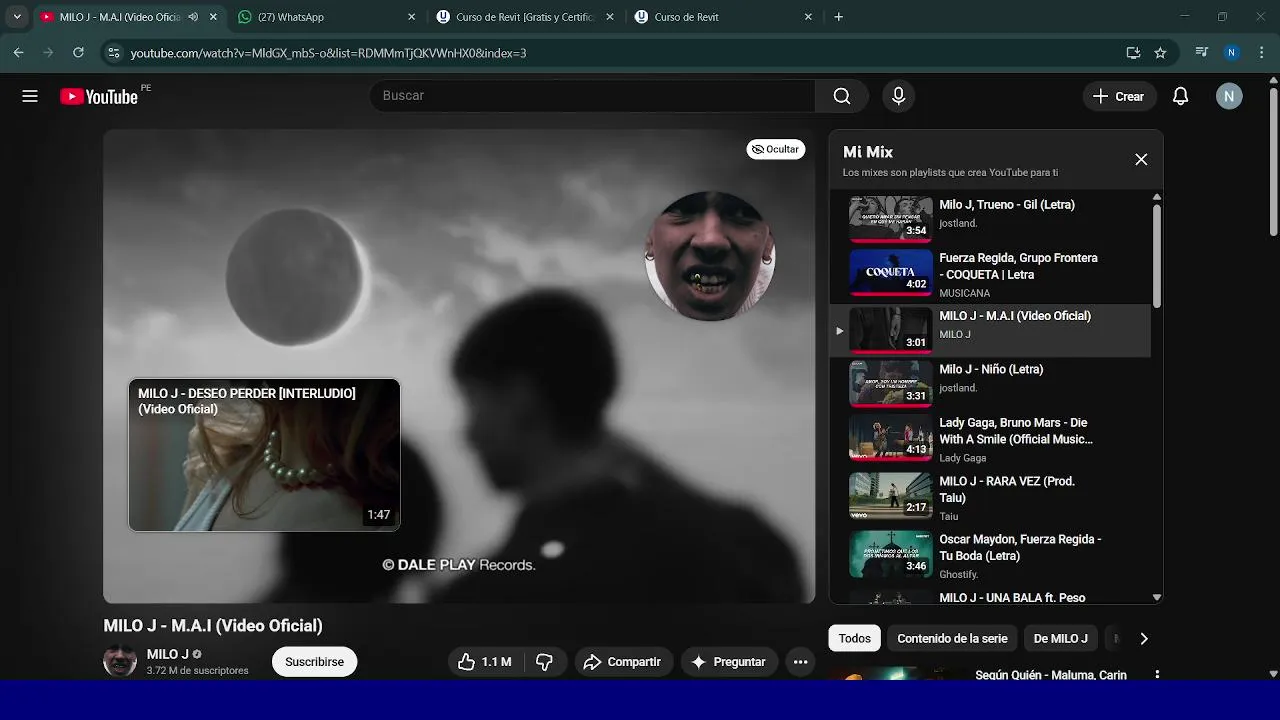Switch to the last Curso de Revit tab
Image resolution: width=1280 pixels, height=720 pixels.
(724, 17)
